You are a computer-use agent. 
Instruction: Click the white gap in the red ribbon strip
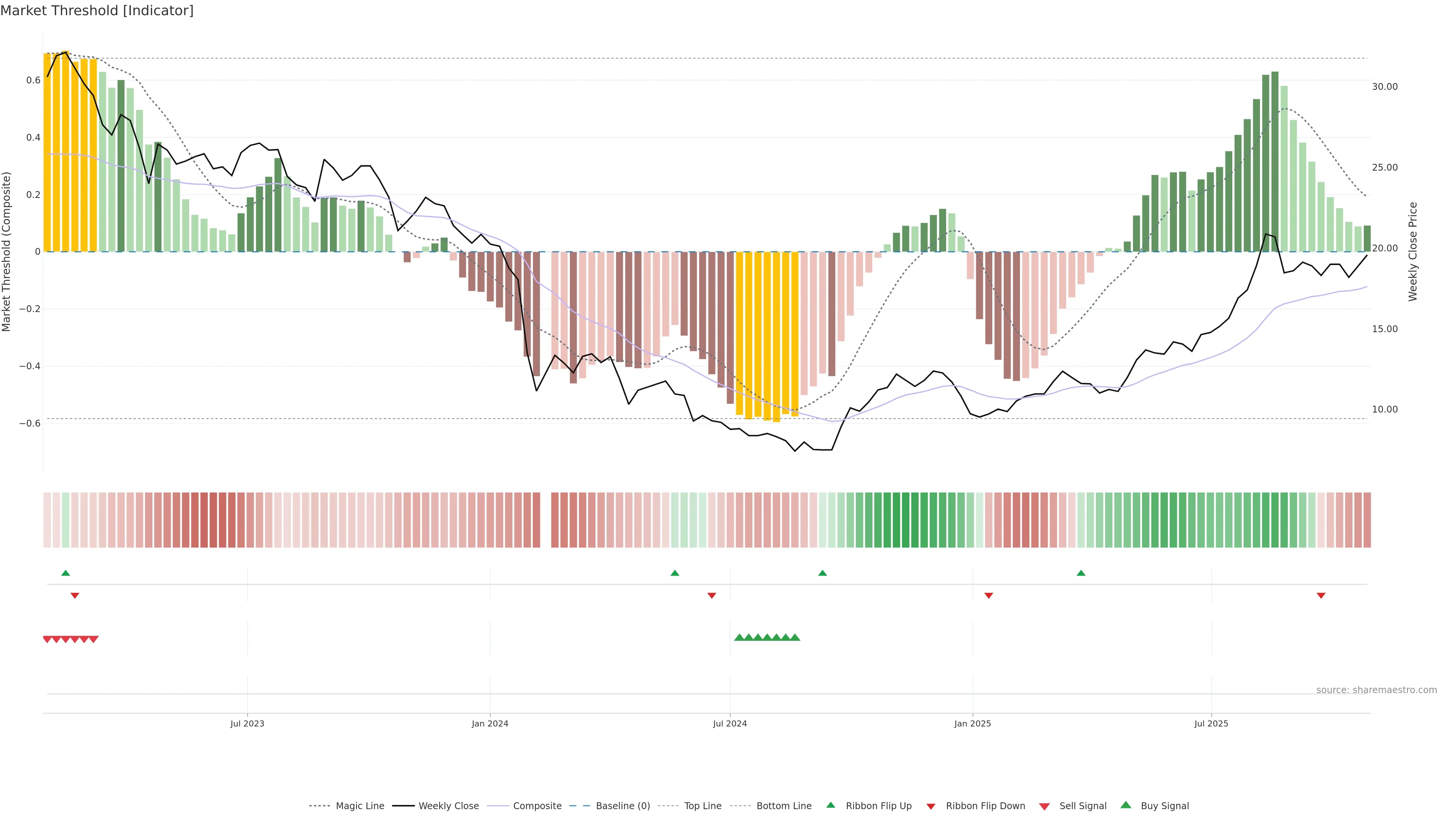click(x=546, y=520)
